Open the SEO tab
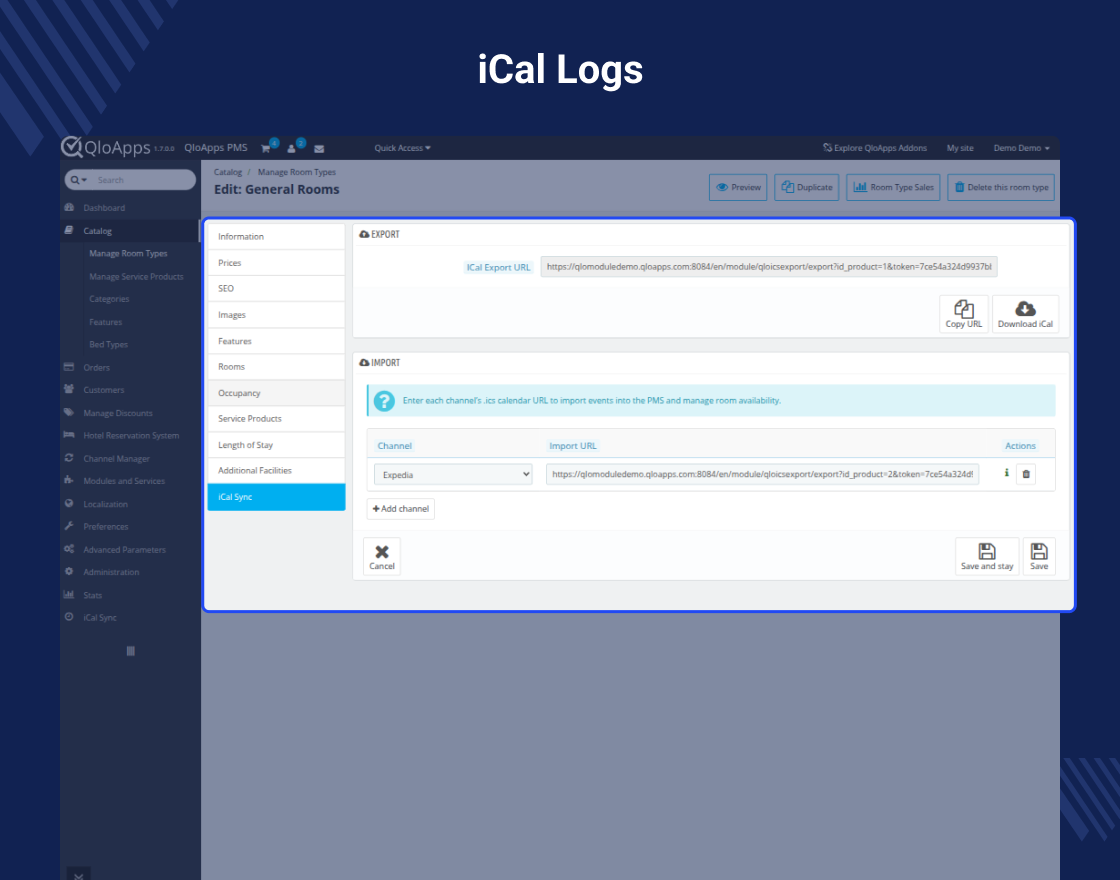The height and width of the screenshot is (880, 1120). point(276,289)
